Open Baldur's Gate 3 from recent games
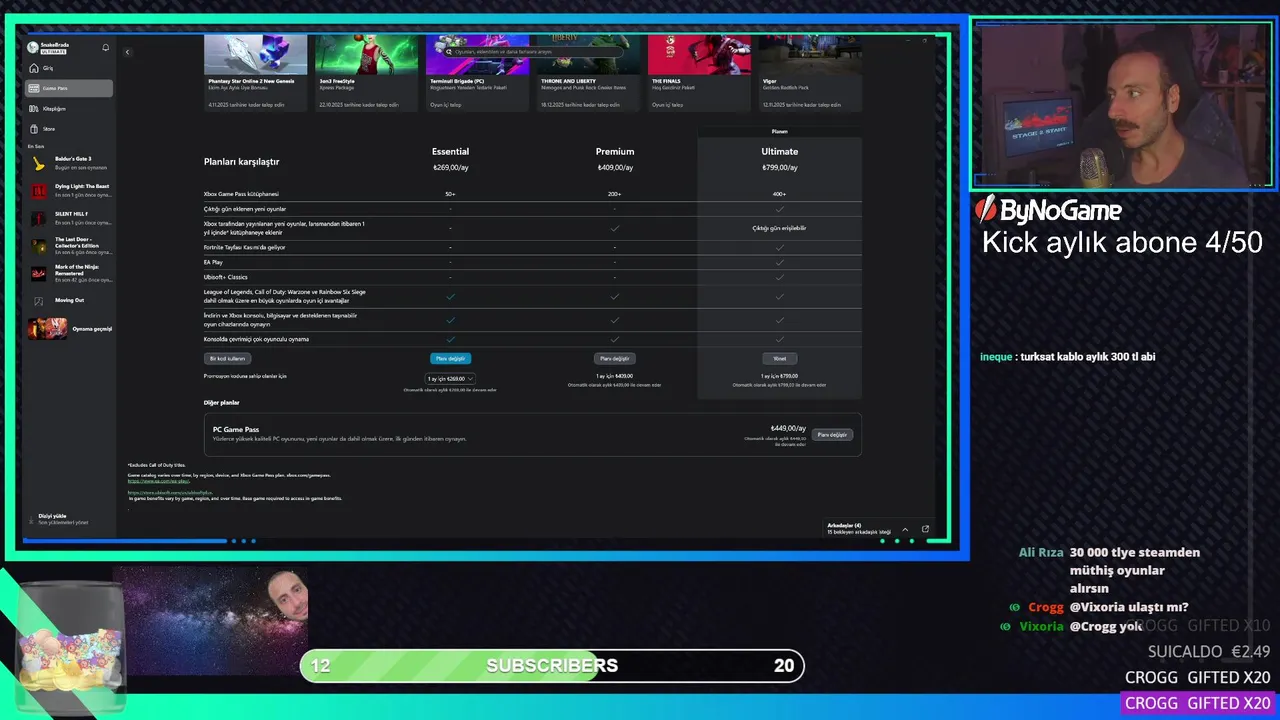This screenshot has height=720, width=1280. point(70,163)
